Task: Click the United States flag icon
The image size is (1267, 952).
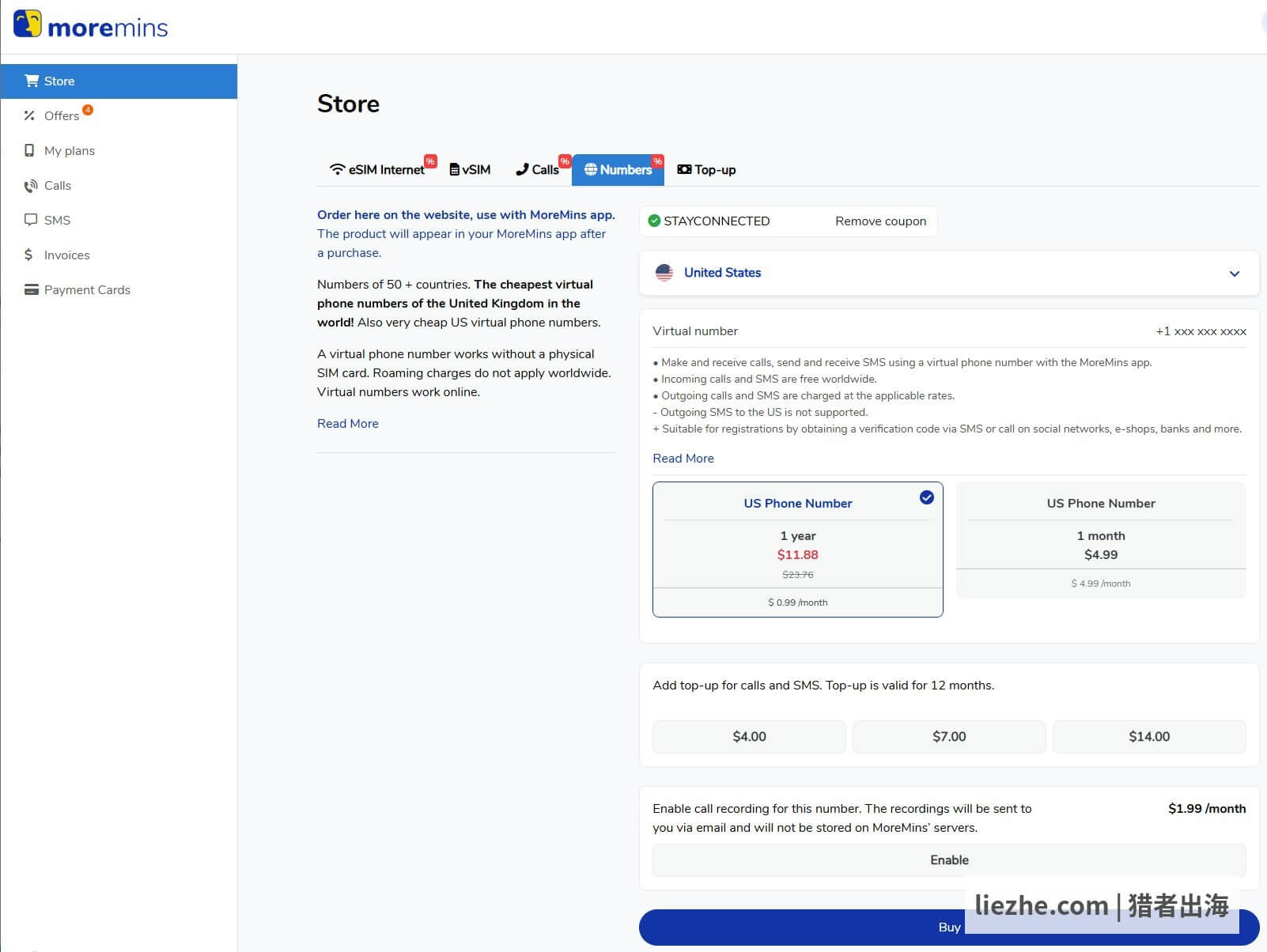Action: pos(664,273)
